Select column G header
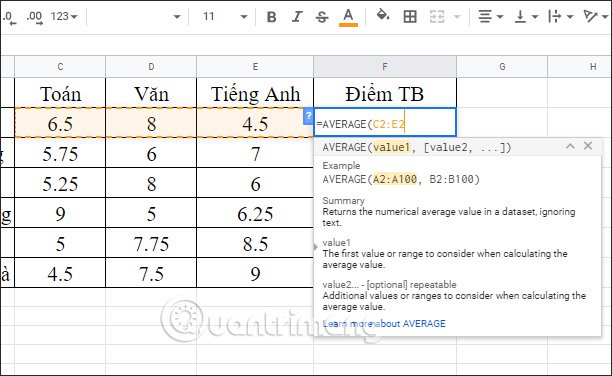Image resolution: width=612 pixels, height=376 pixels. pyautogui.click(x=502, y=67)
